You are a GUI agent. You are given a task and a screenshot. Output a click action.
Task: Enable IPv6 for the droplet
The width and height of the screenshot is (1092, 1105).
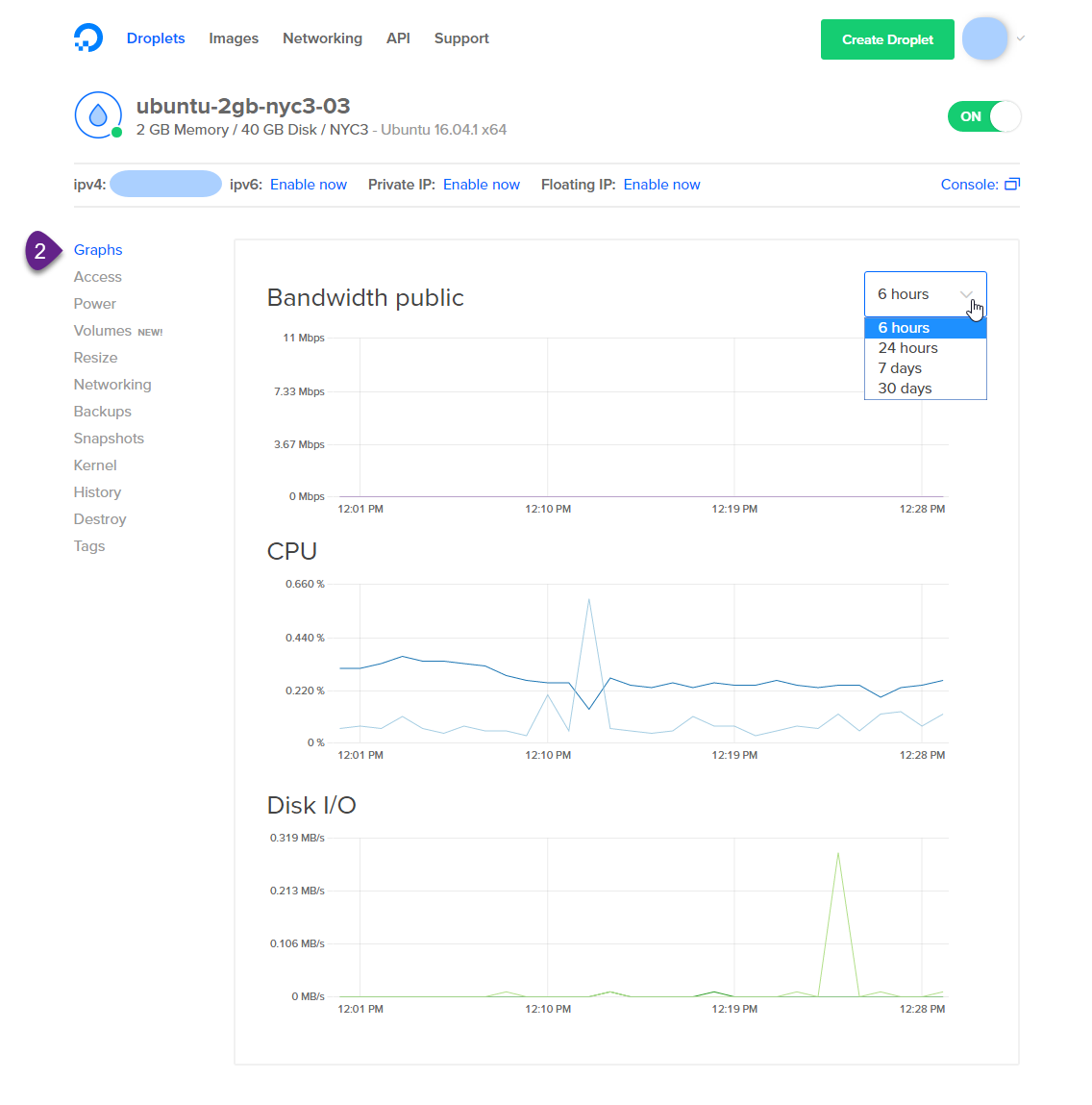pos(308,184)
